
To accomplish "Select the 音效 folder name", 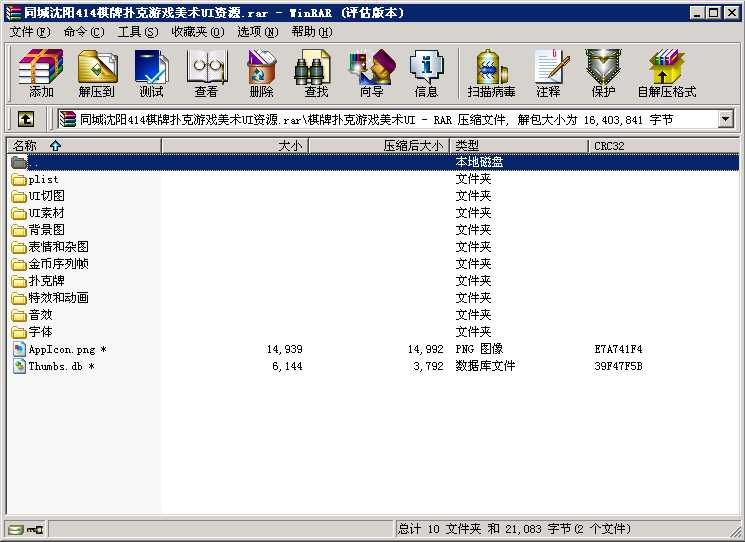I will (40, 315).
